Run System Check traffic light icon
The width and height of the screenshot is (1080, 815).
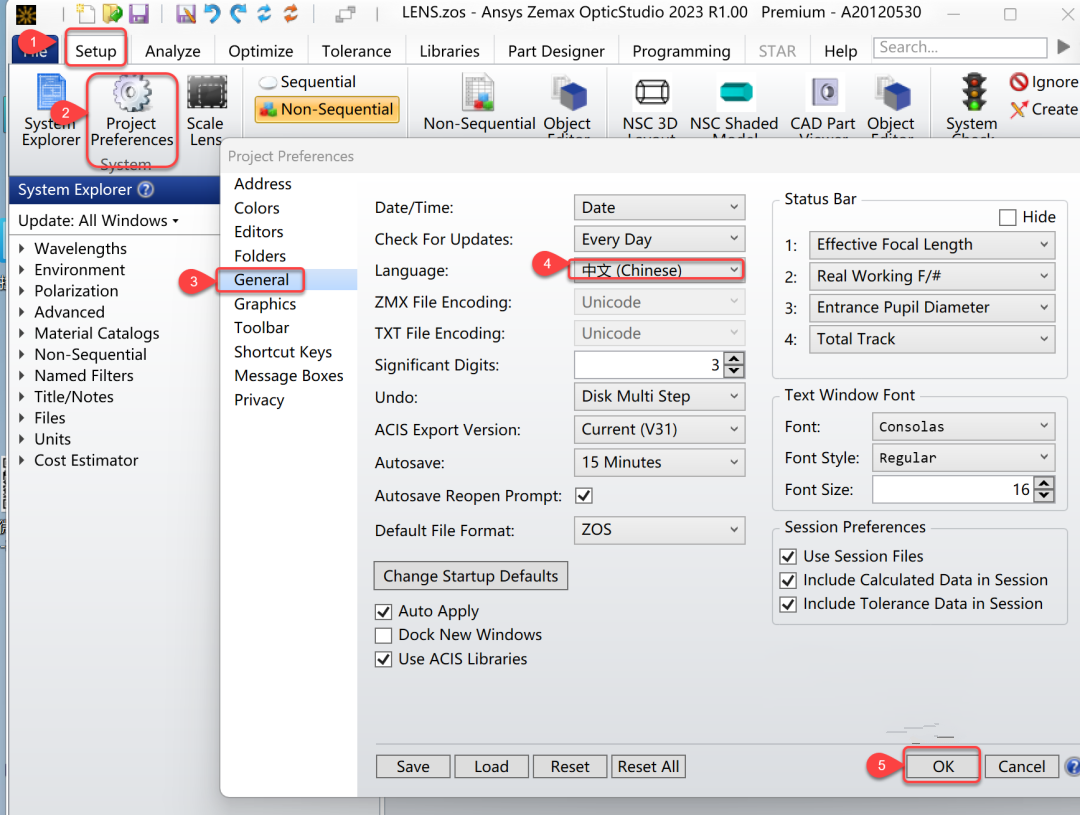coord(972,103)
